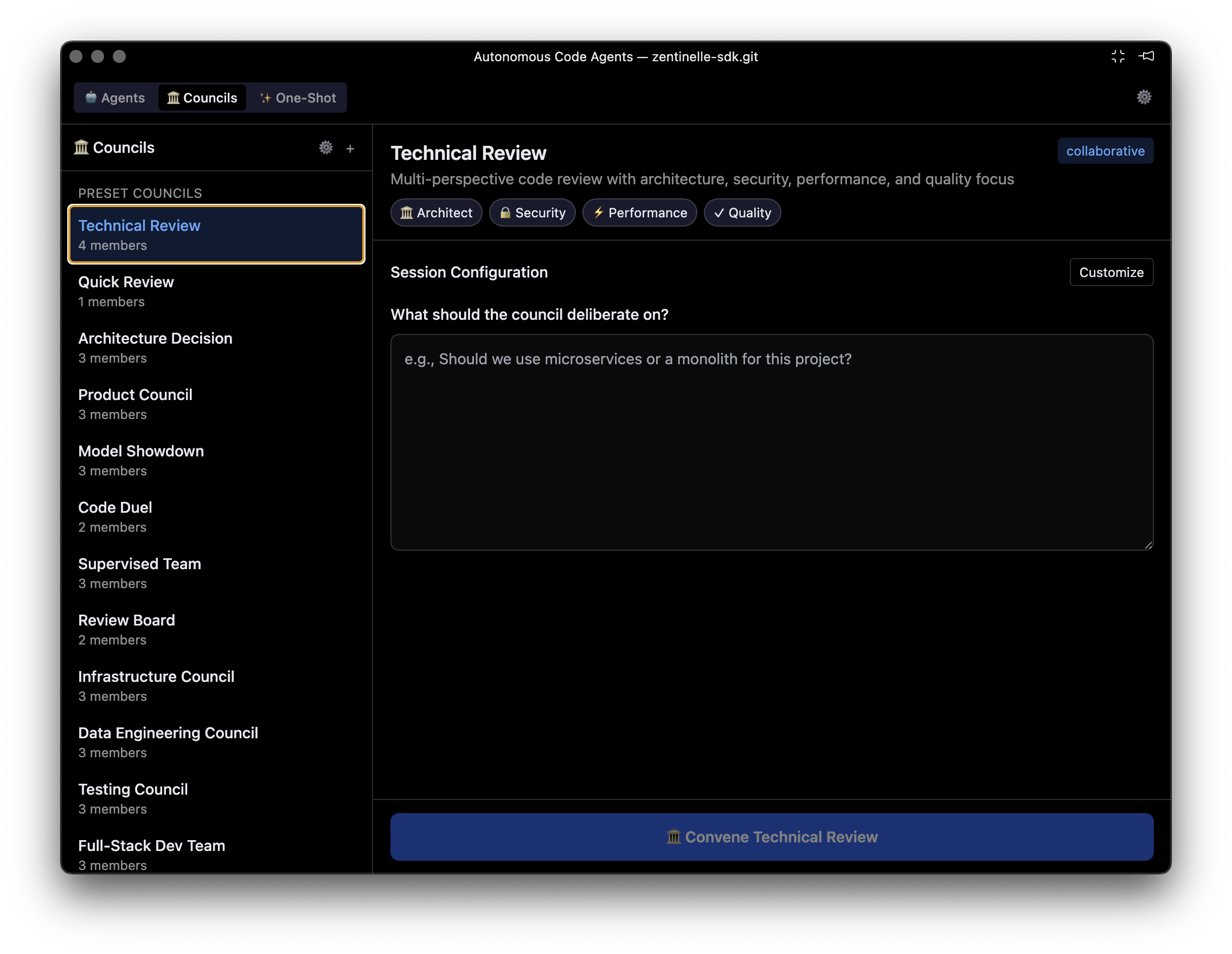Toggle the Quality reviewer role
1232x954 pixels.
pos(742,212)
